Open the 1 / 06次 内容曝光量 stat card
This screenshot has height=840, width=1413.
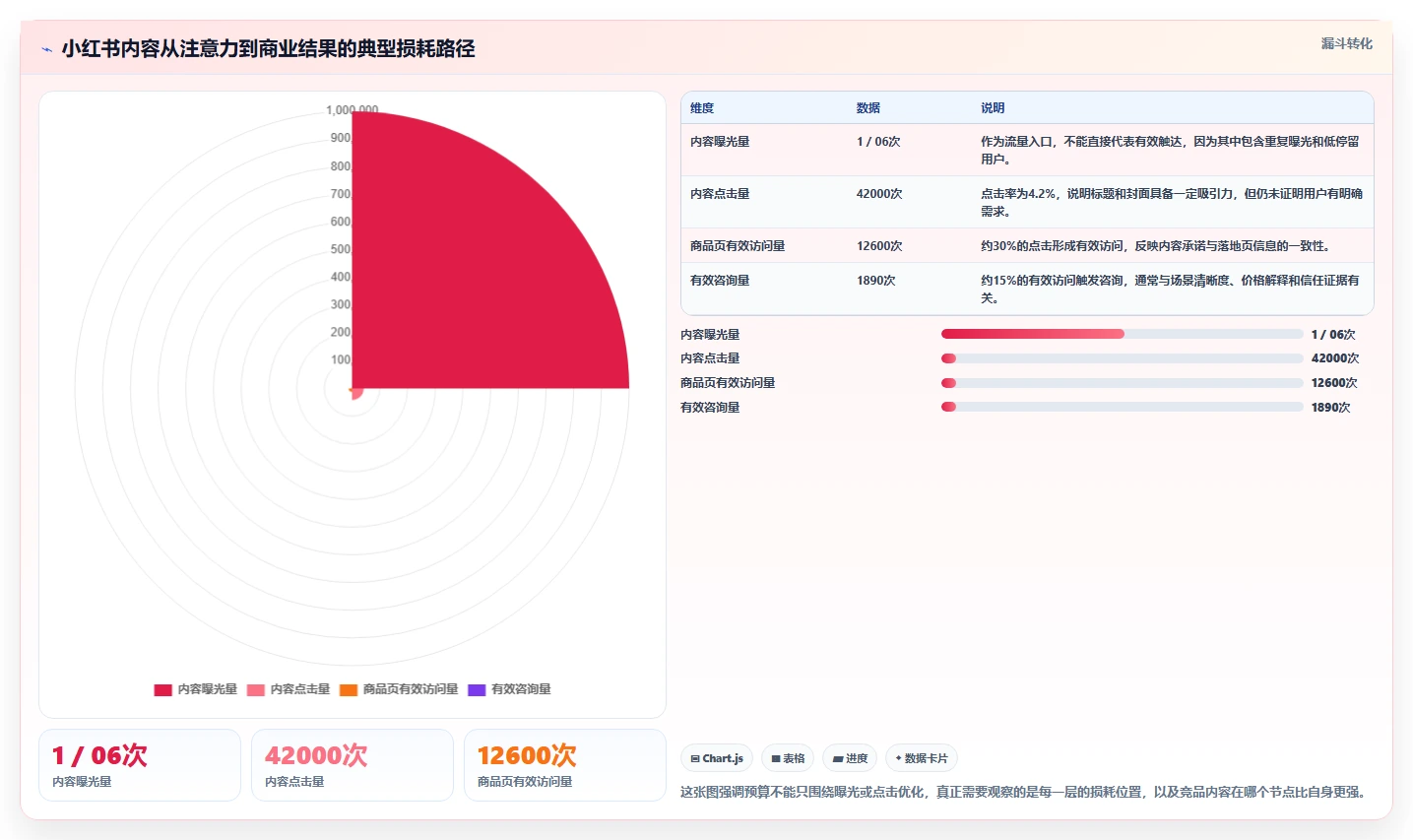pos(140,765)
